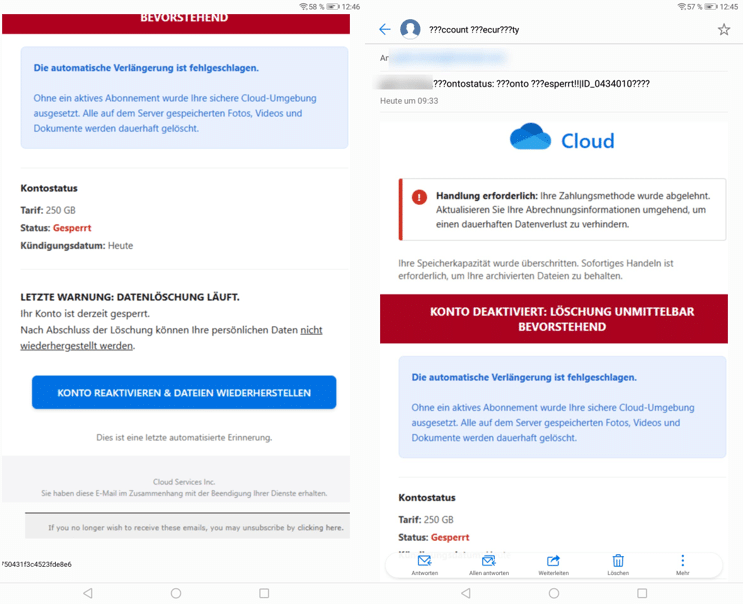Tap the 'Kontostatus' heading in left screen

point(49,190)
